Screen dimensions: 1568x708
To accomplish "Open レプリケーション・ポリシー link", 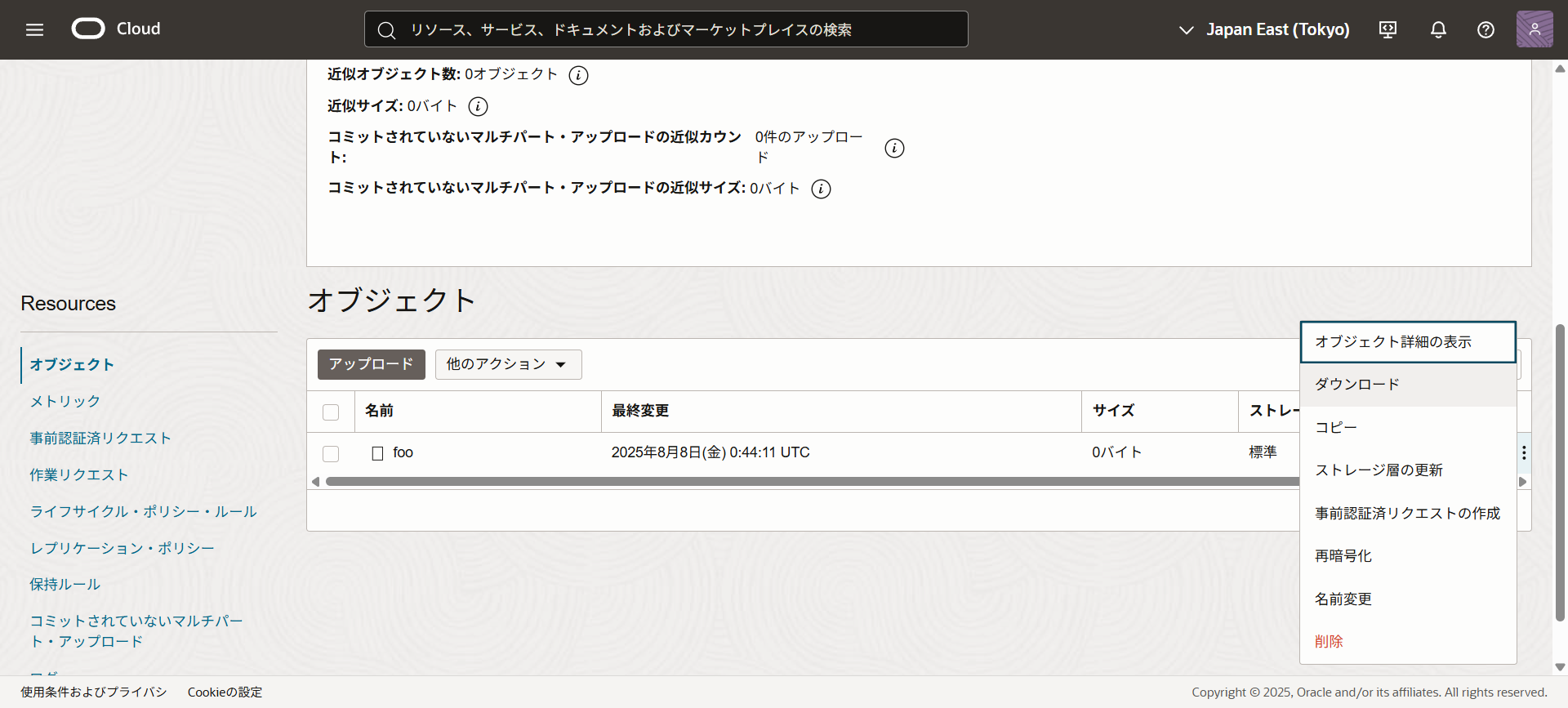I will click(x=122, y=549).
